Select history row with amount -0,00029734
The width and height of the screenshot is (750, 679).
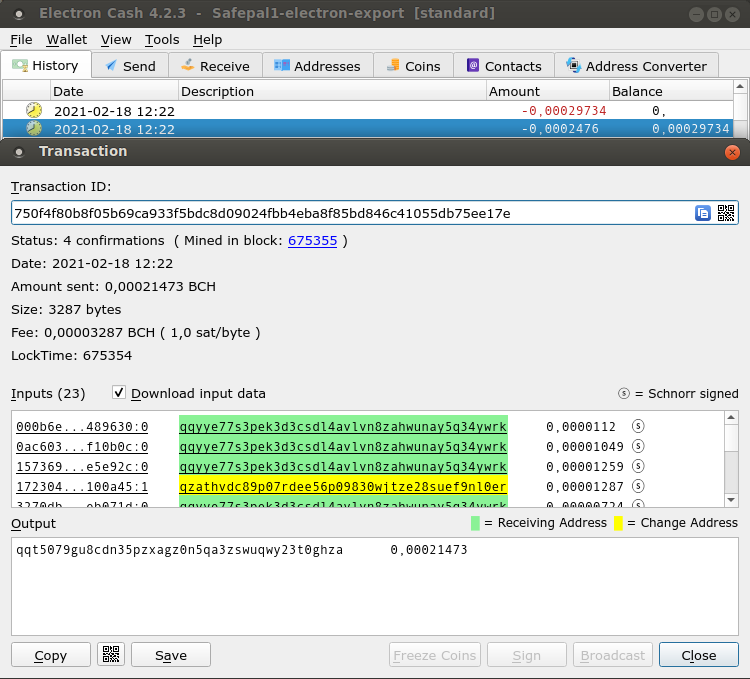point(367,110)
